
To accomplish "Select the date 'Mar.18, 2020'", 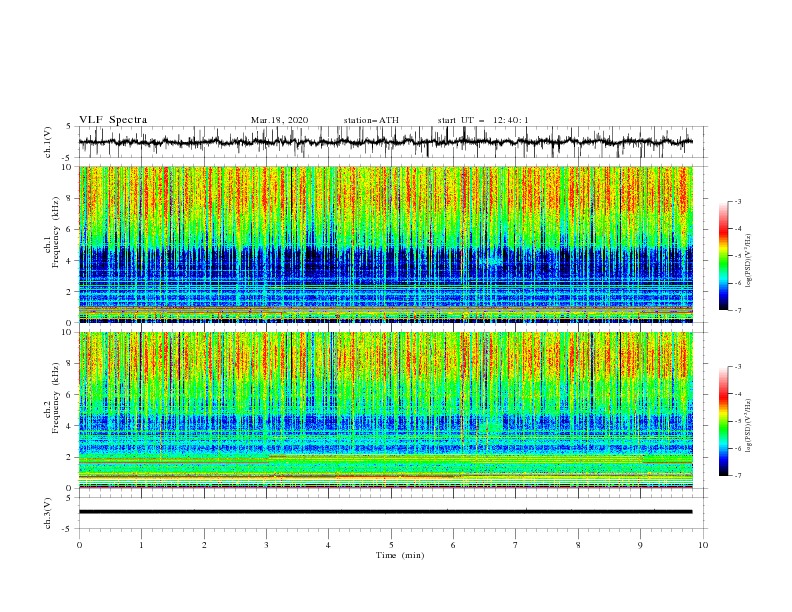I will [279, 120].
